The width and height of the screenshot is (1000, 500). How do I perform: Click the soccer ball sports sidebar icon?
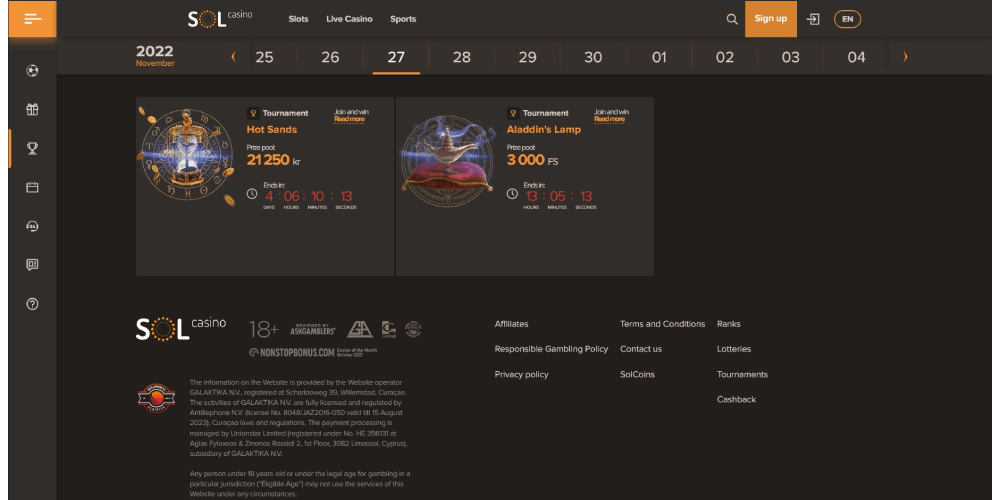(32, 71)
